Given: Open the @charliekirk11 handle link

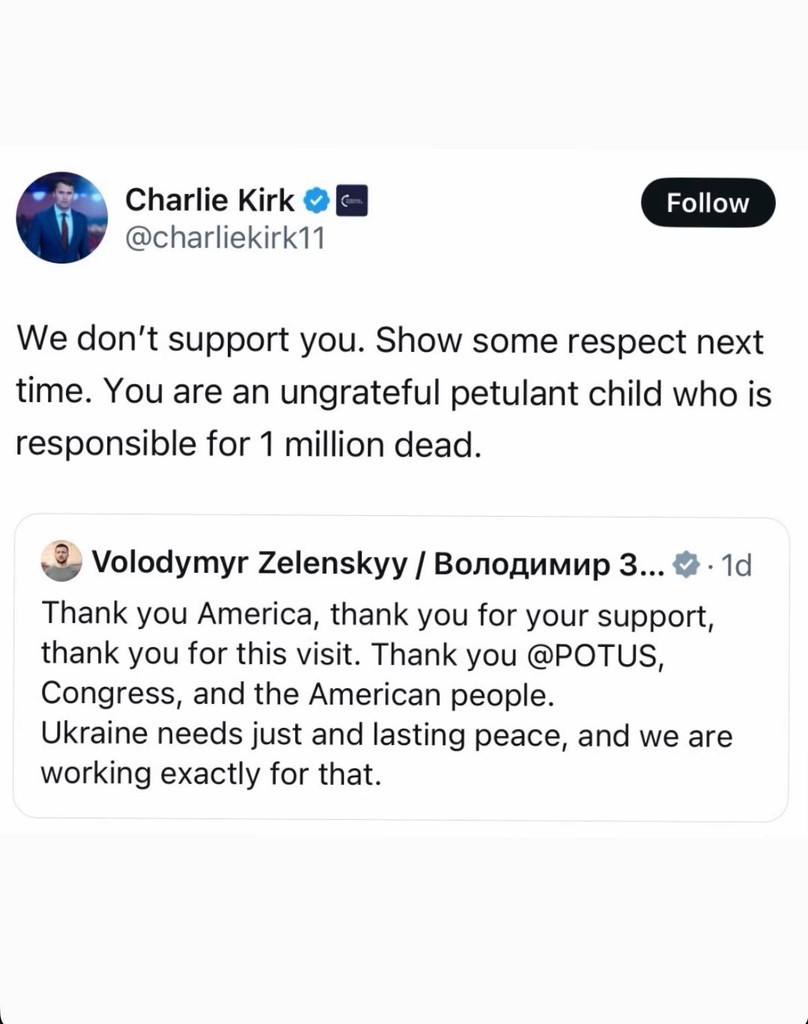Looking at the screenshot, I should click(225, 240).
